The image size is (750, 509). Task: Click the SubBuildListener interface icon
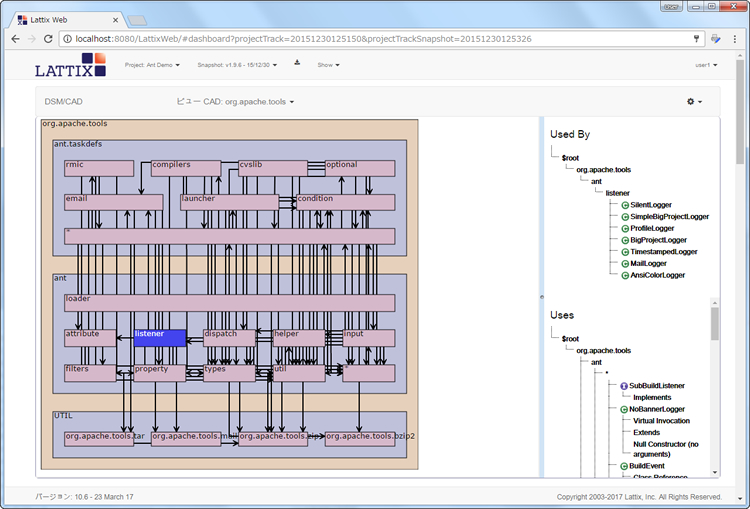coord(624,386)
